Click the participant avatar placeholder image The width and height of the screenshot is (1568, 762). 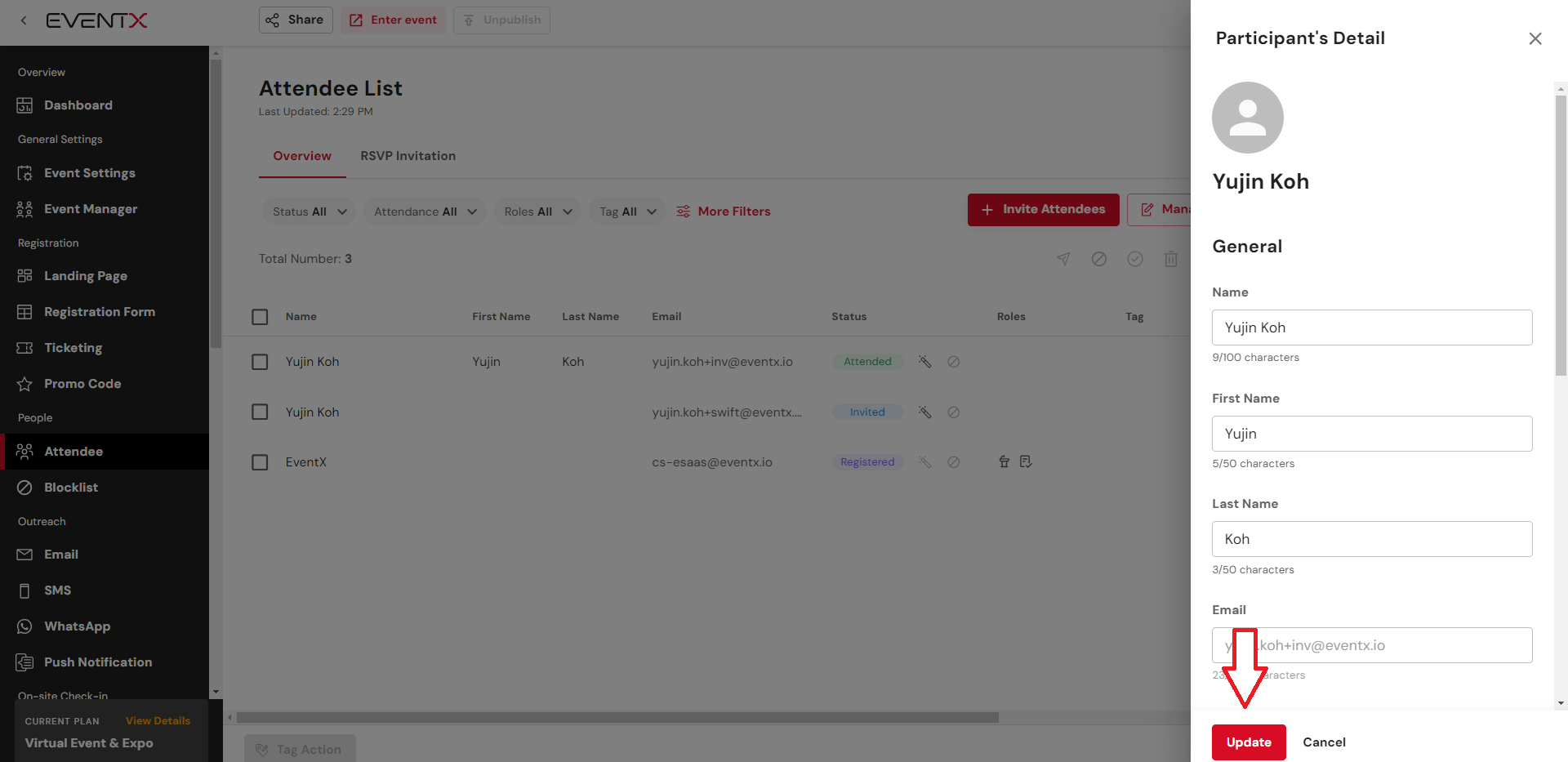tap(1247, 118)
